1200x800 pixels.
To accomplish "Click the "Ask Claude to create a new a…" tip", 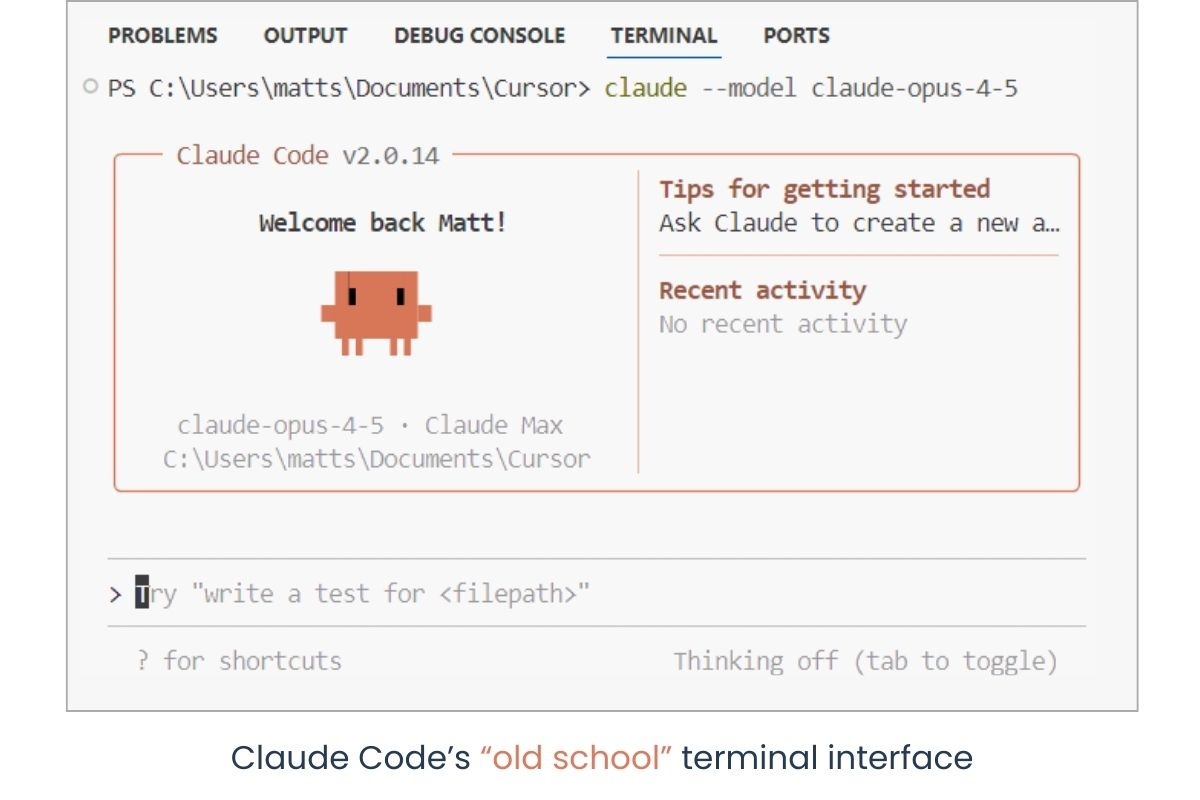I will coord(859,223).
